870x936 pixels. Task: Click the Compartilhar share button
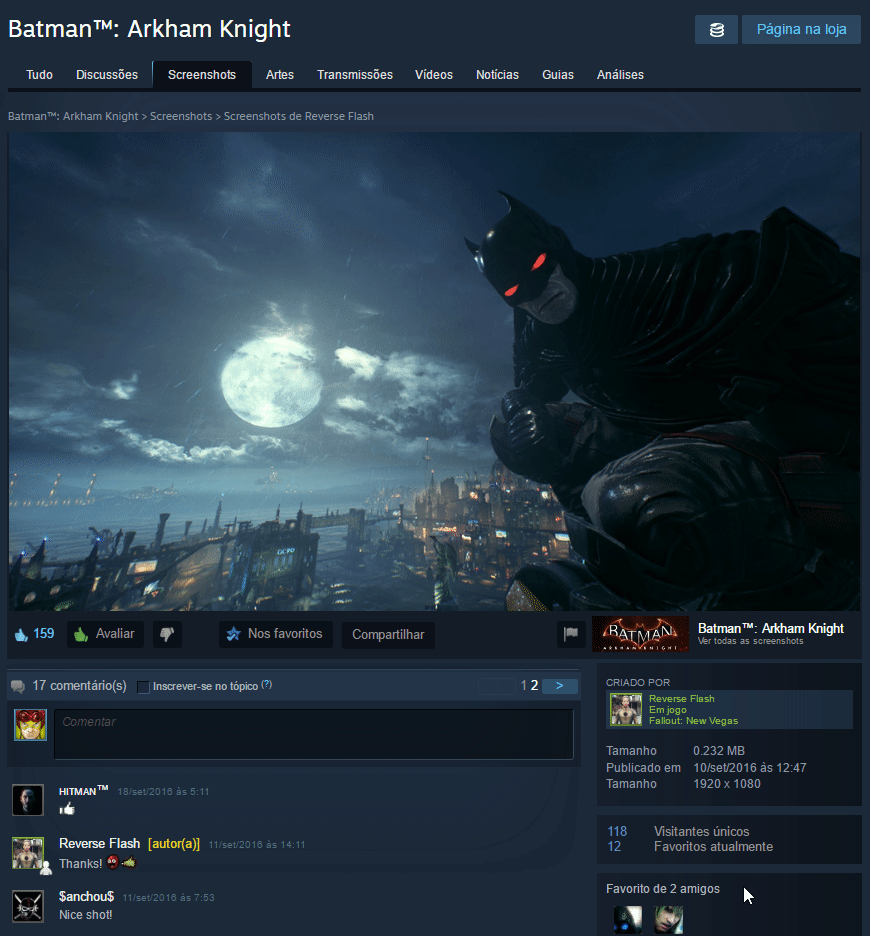(388, 635)
